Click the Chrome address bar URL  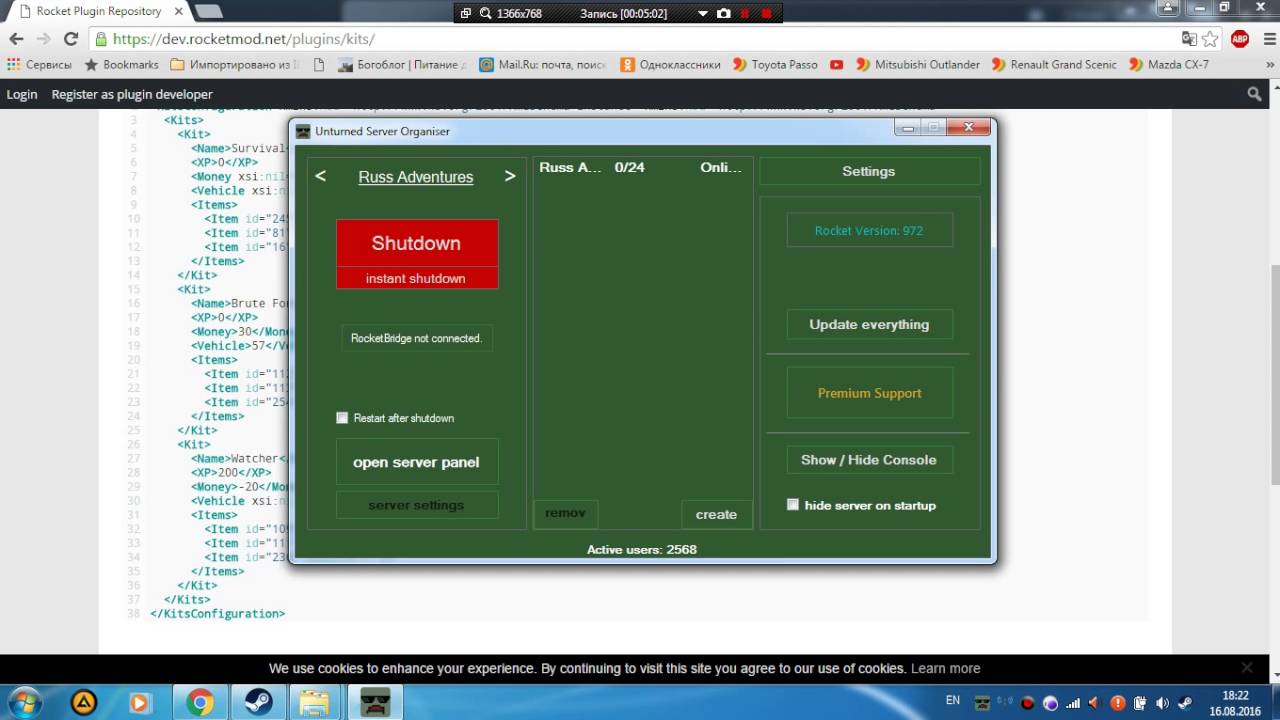(244, 39)
